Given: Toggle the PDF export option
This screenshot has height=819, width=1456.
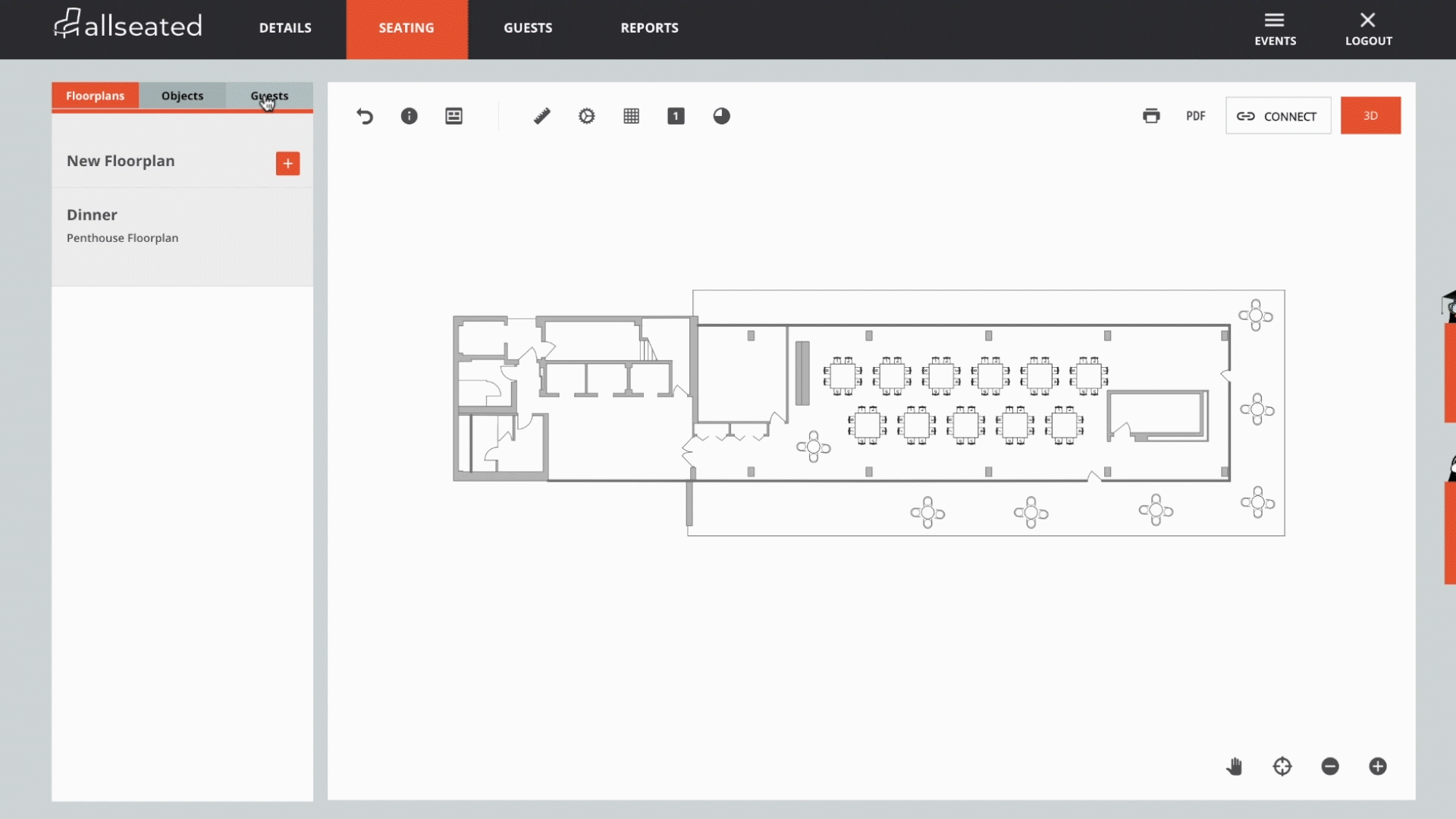Looking at the screenshot, I should [1195, 115].
